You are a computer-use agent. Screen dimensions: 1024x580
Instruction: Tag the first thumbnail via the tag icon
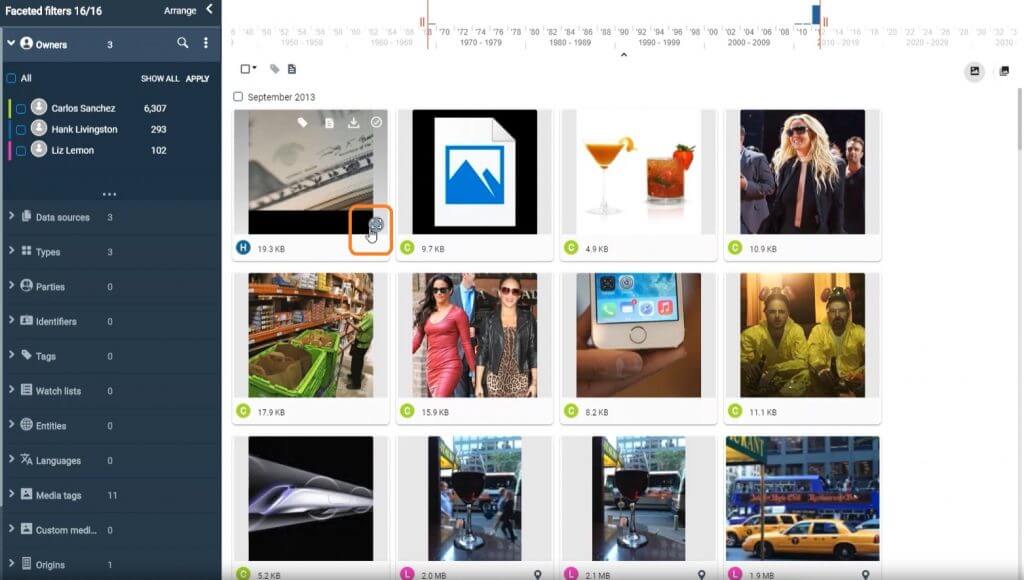302,123
